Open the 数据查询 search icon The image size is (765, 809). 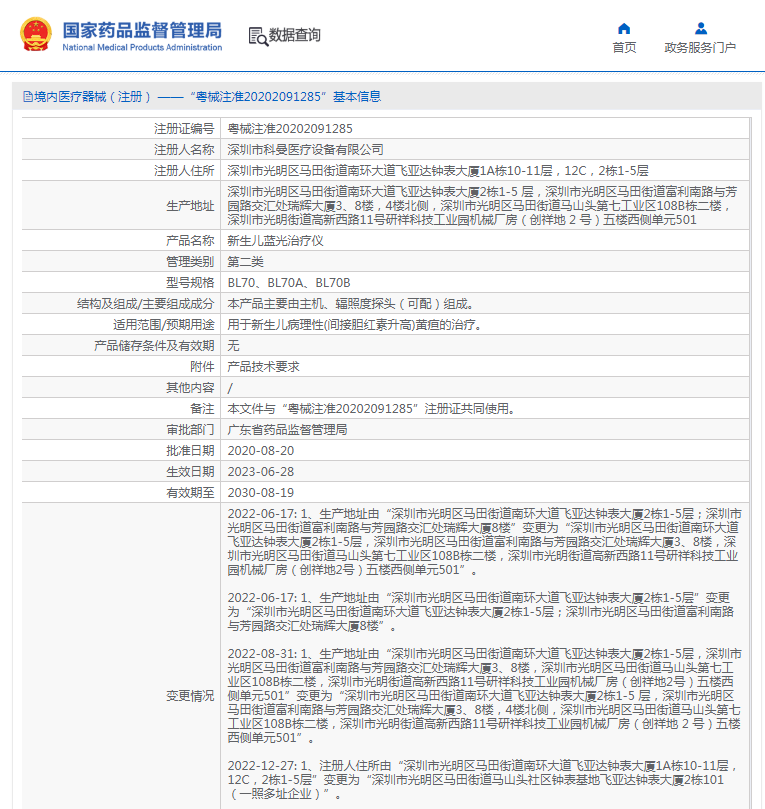(x=258, y=37)
